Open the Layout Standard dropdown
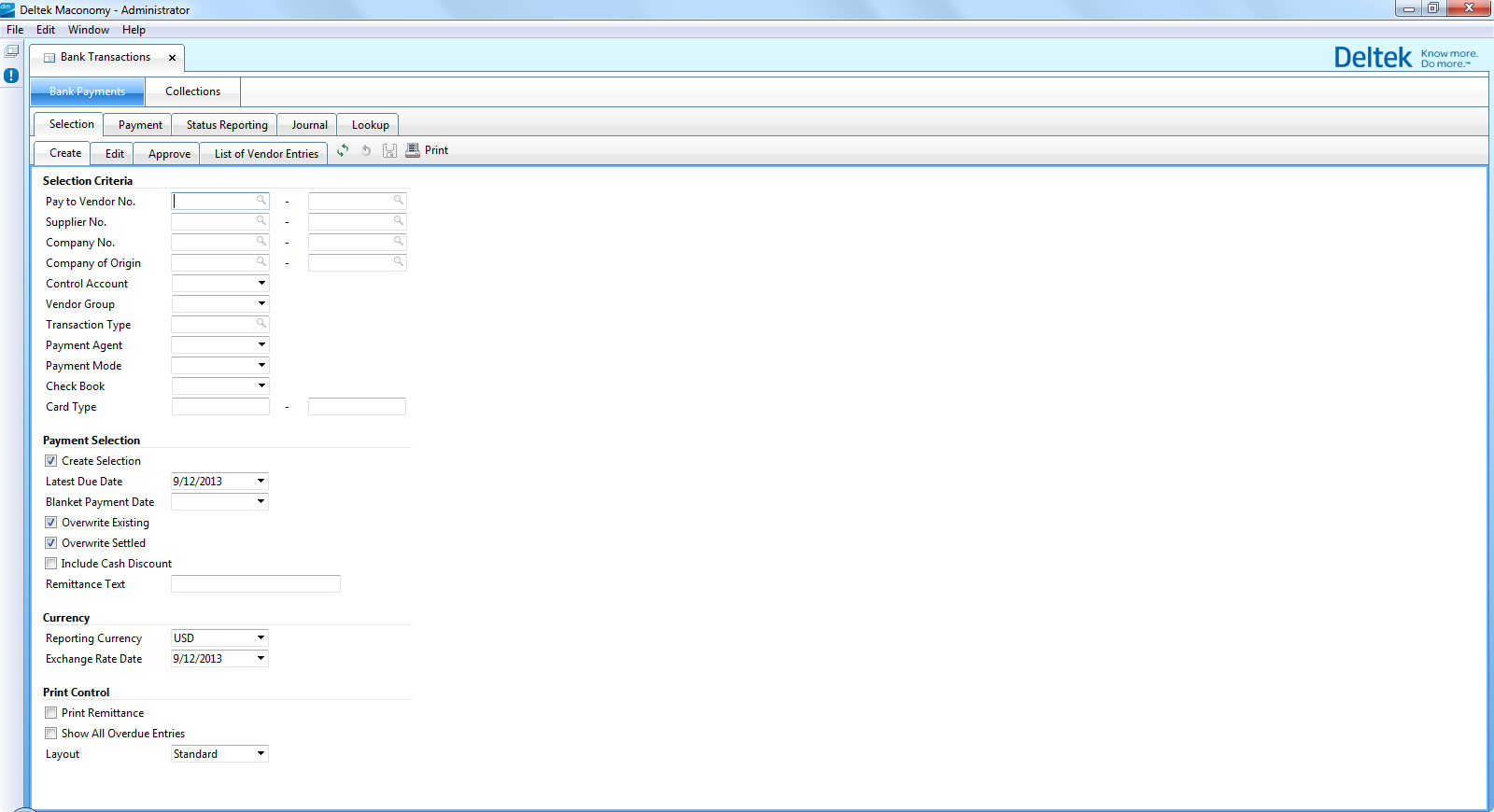Image resolution: width=1494 pixels, height=812 pixels. tap(261, 753)
